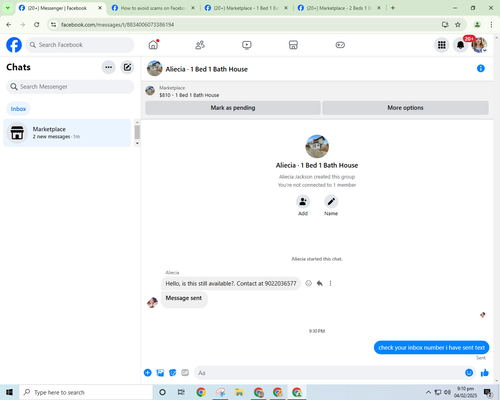Screen dimensions: 500x400
Task: Open the notifications bell
Action: [x=460, y=45]
